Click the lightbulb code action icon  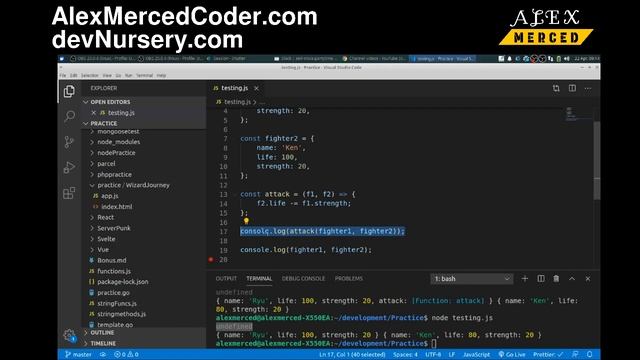pos(246,221)
